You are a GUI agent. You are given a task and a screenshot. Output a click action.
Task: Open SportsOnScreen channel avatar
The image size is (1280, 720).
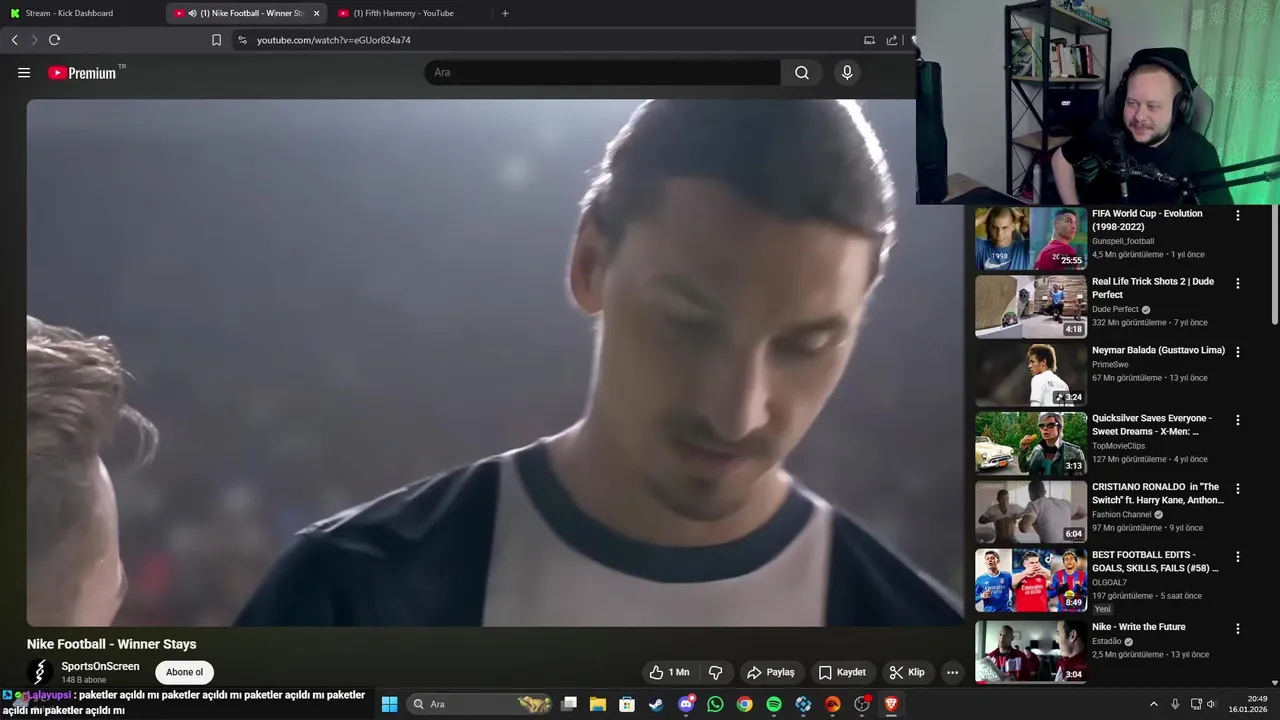[x=40, y=672]
